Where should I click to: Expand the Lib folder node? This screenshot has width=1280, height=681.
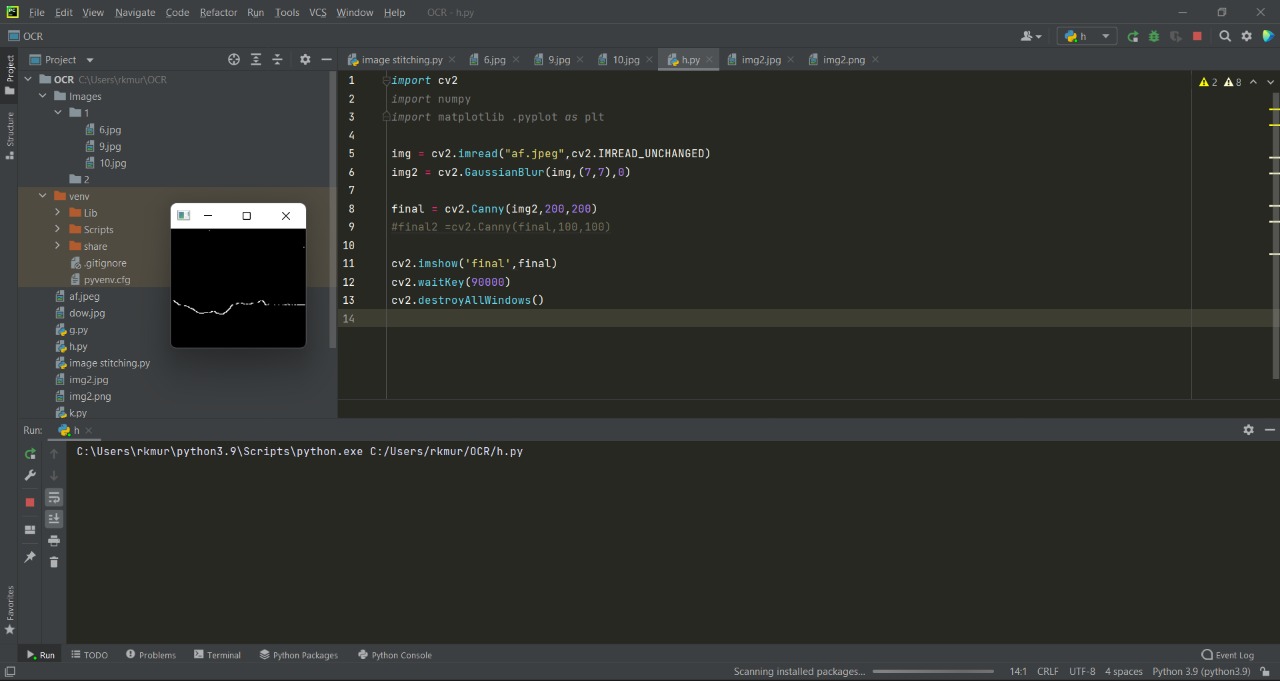click(58, 213)
